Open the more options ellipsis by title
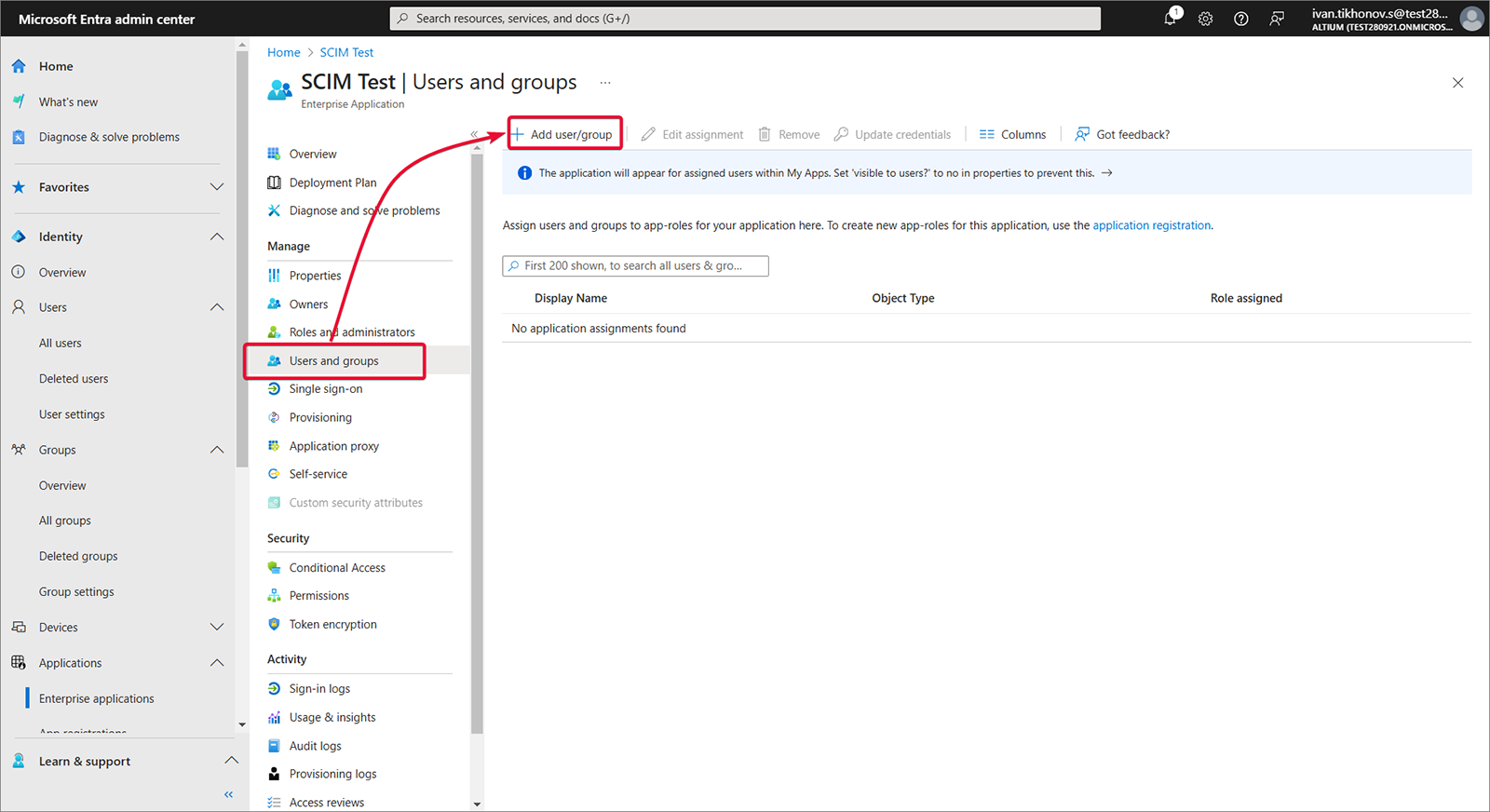 pyautogui.click(x=605, y=83)
